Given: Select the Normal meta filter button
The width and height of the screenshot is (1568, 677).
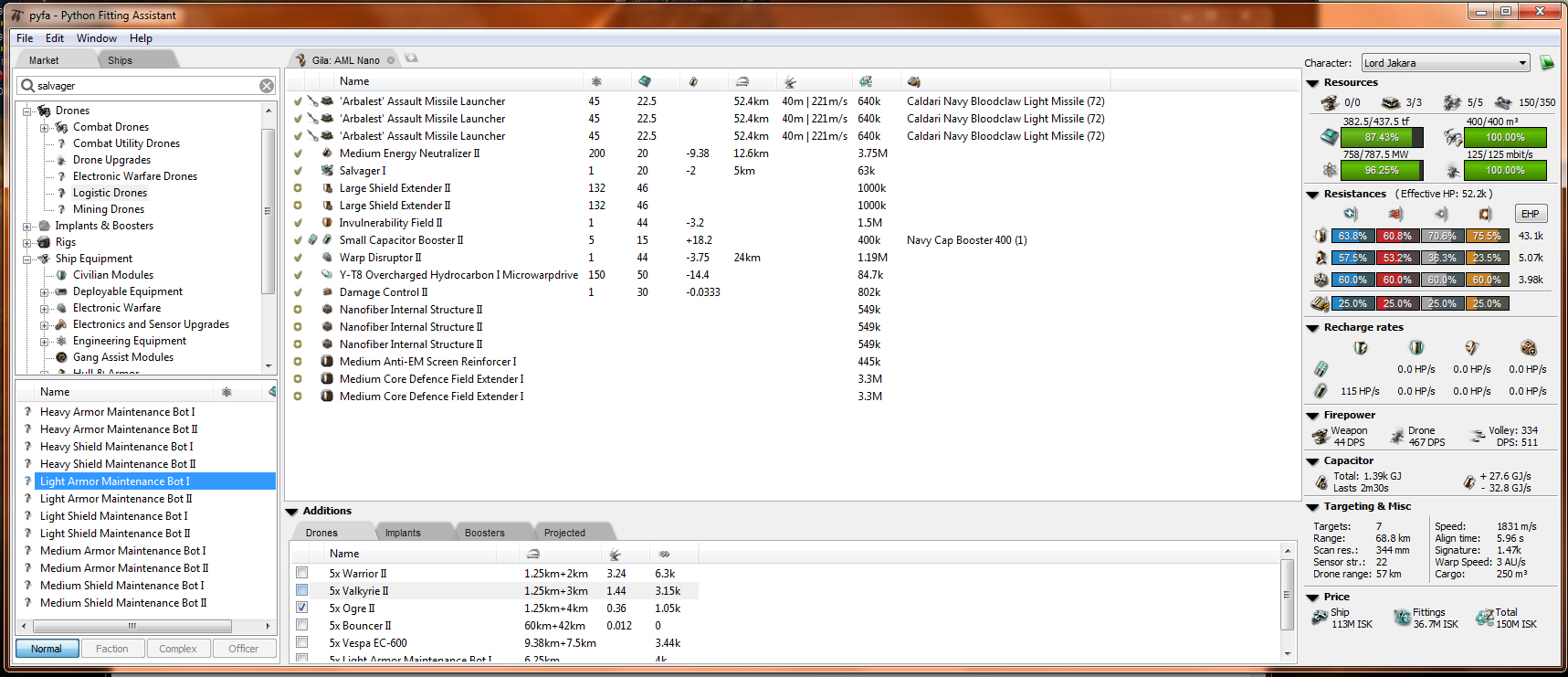Looking at the screenshot, I should click(47, 649).
